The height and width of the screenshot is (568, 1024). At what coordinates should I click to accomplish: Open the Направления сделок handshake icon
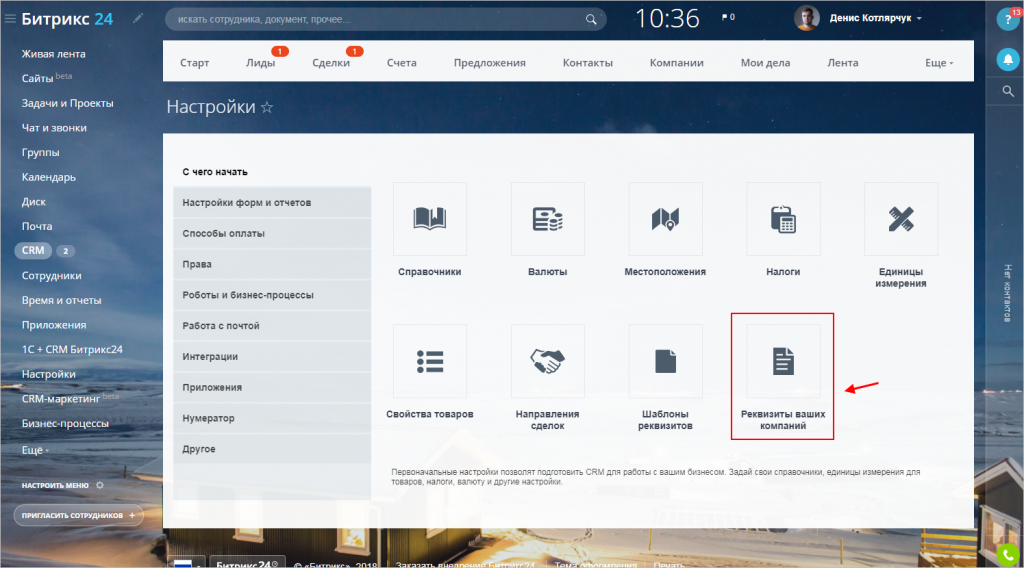coord(547,361)
